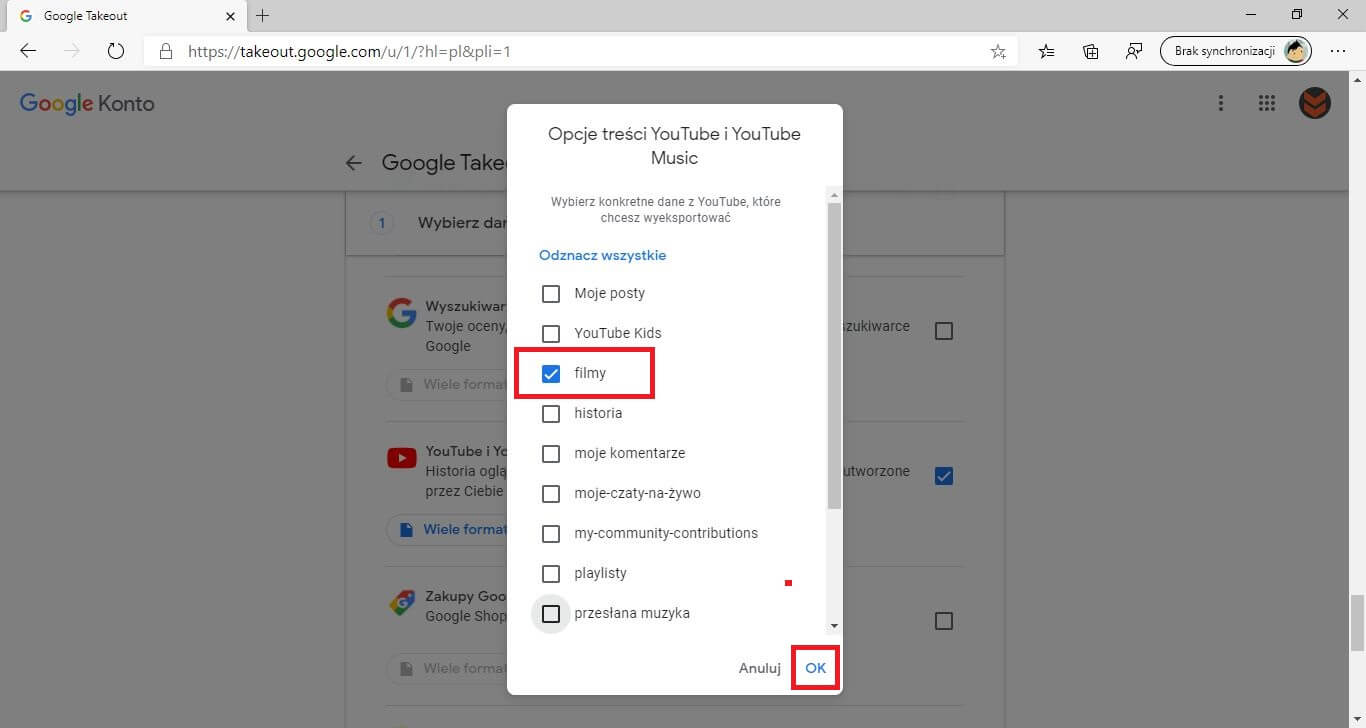1366x728 pixels.
Task: Click the dialog scrollbar down arrow
Action: 834,626
